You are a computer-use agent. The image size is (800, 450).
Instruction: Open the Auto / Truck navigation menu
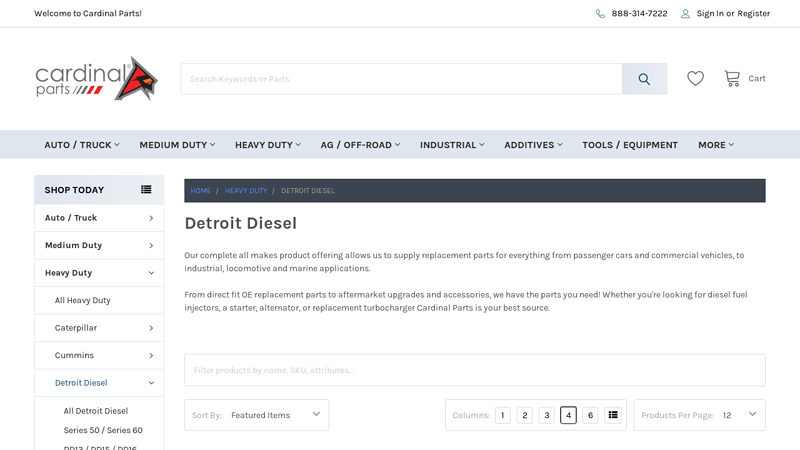(x=82, y=145)
